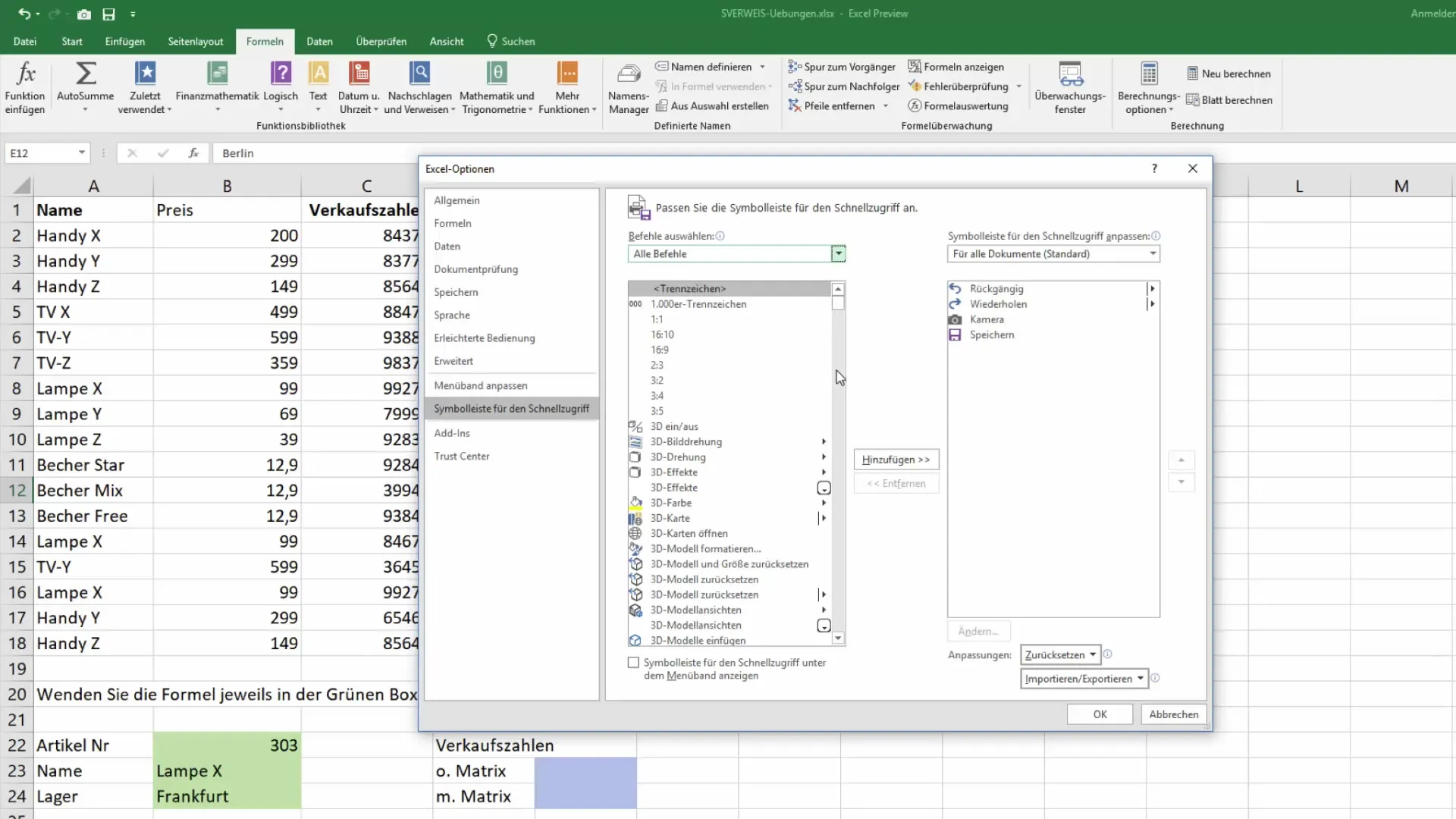
Task: Click the Abbrechen button
Action: [x=1173, y=713]
